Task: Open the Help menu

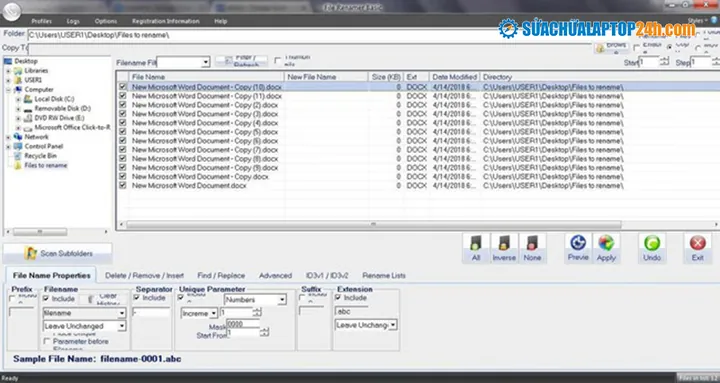Action: point(220,21)
